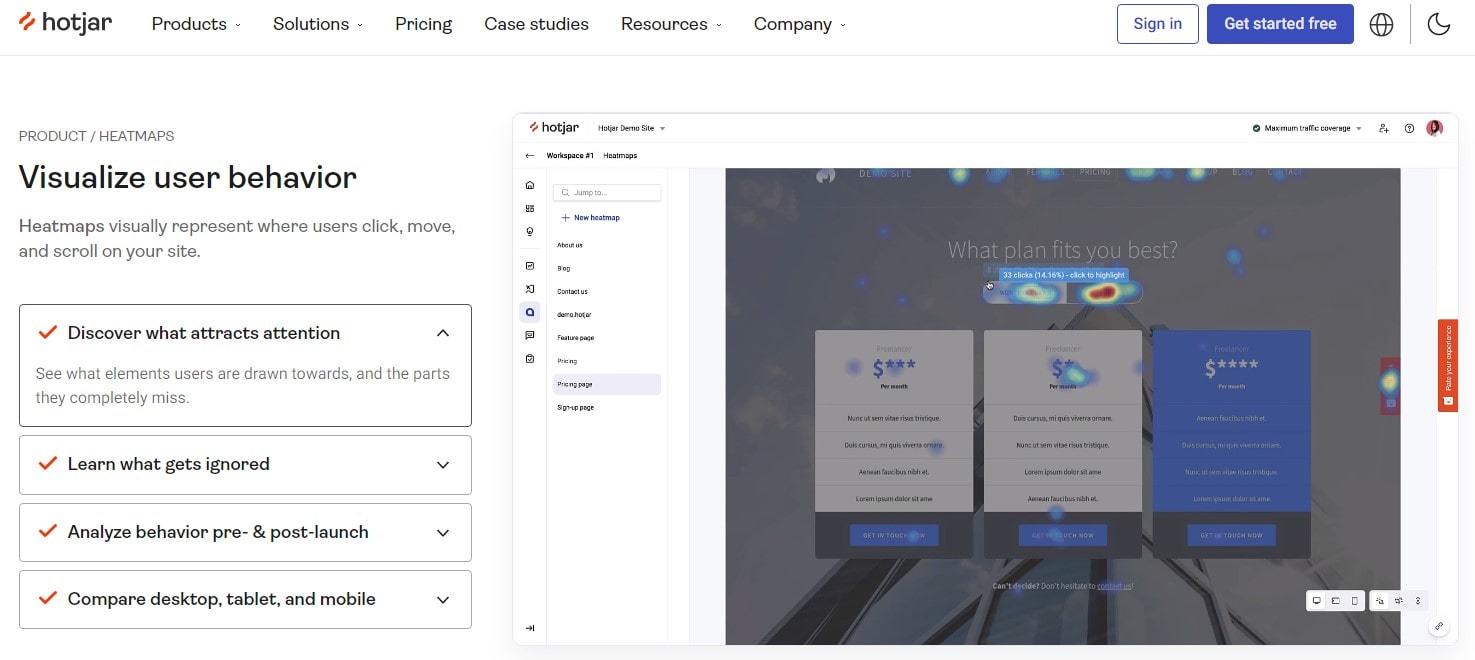Select the desktop device view icon
This screenshot has width=1475, height=660.
pos(1316,601)
